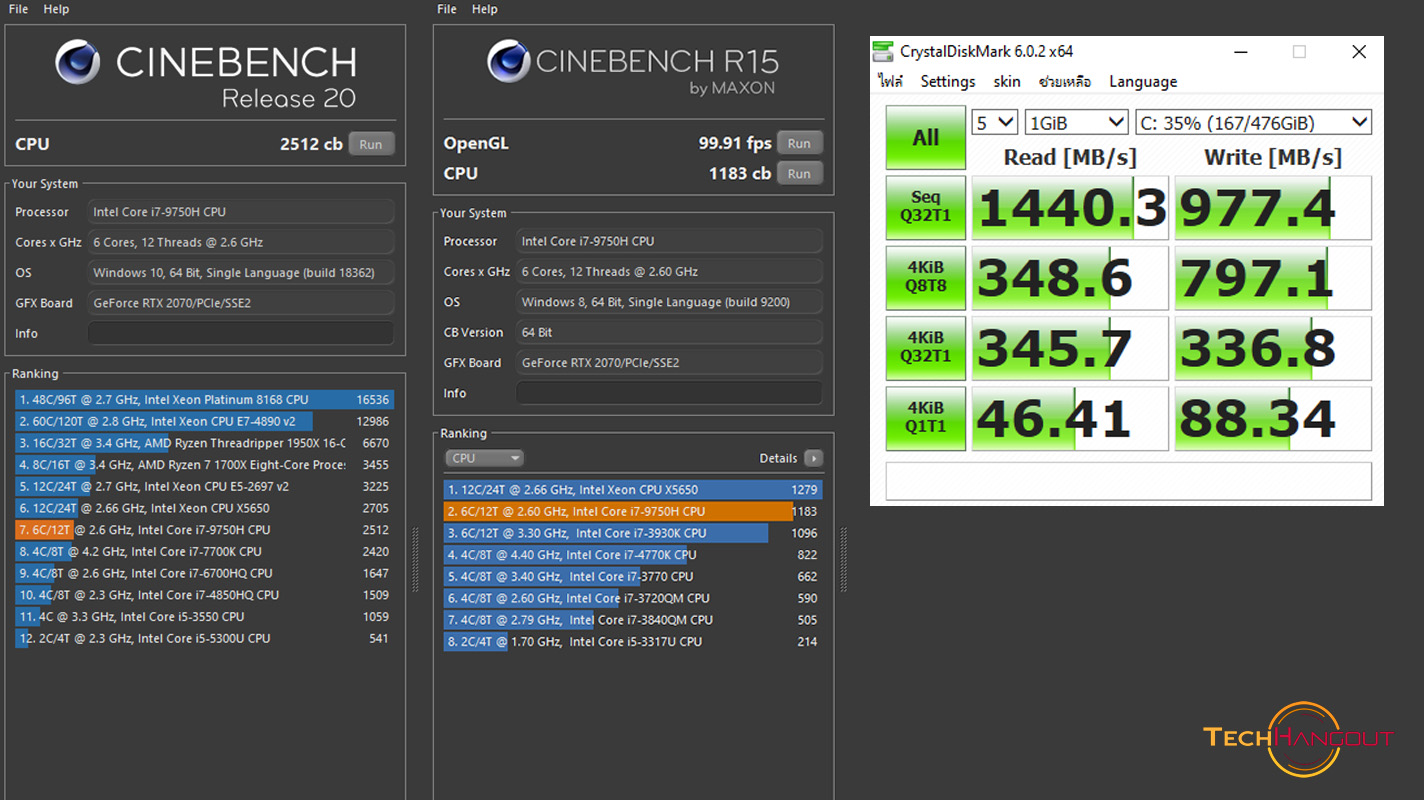
Task: Click the 4KiB Q1T1 write value 88.34
Action: 1273,418
